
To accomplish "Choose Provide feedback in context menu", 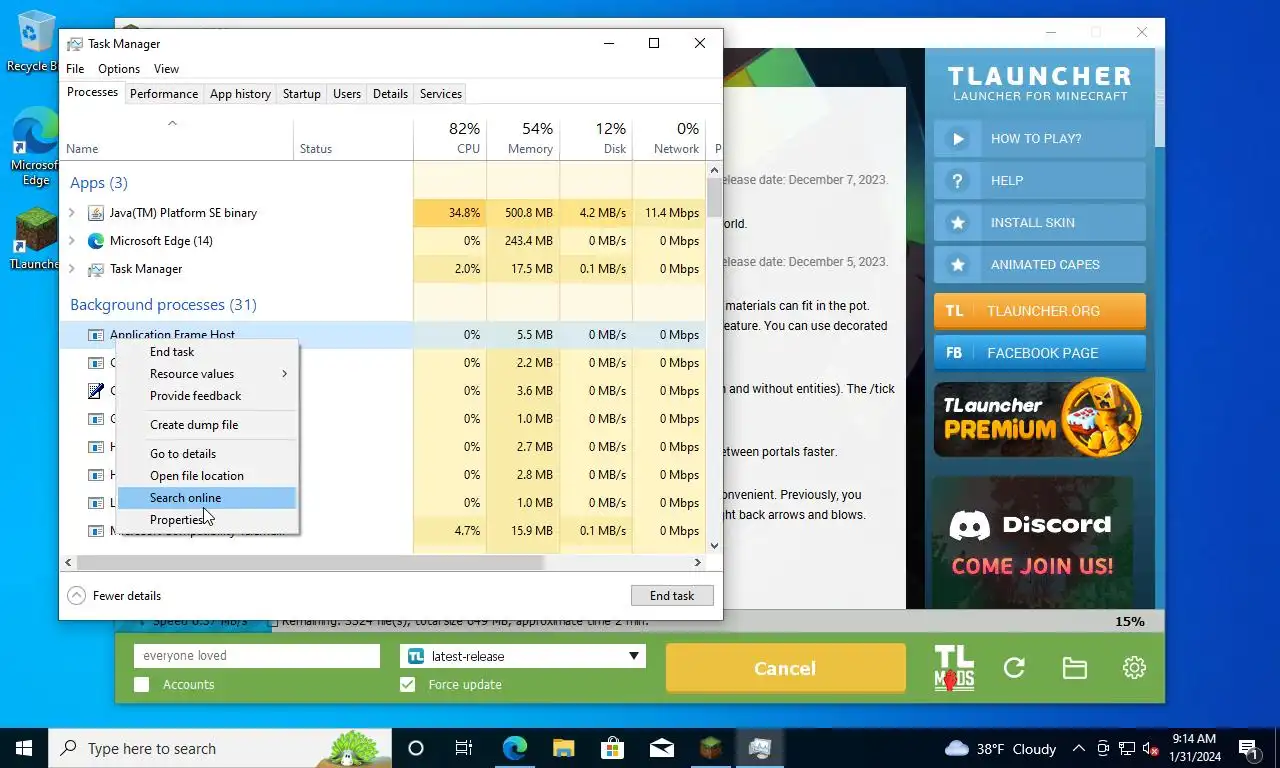I will click(208, 396).
